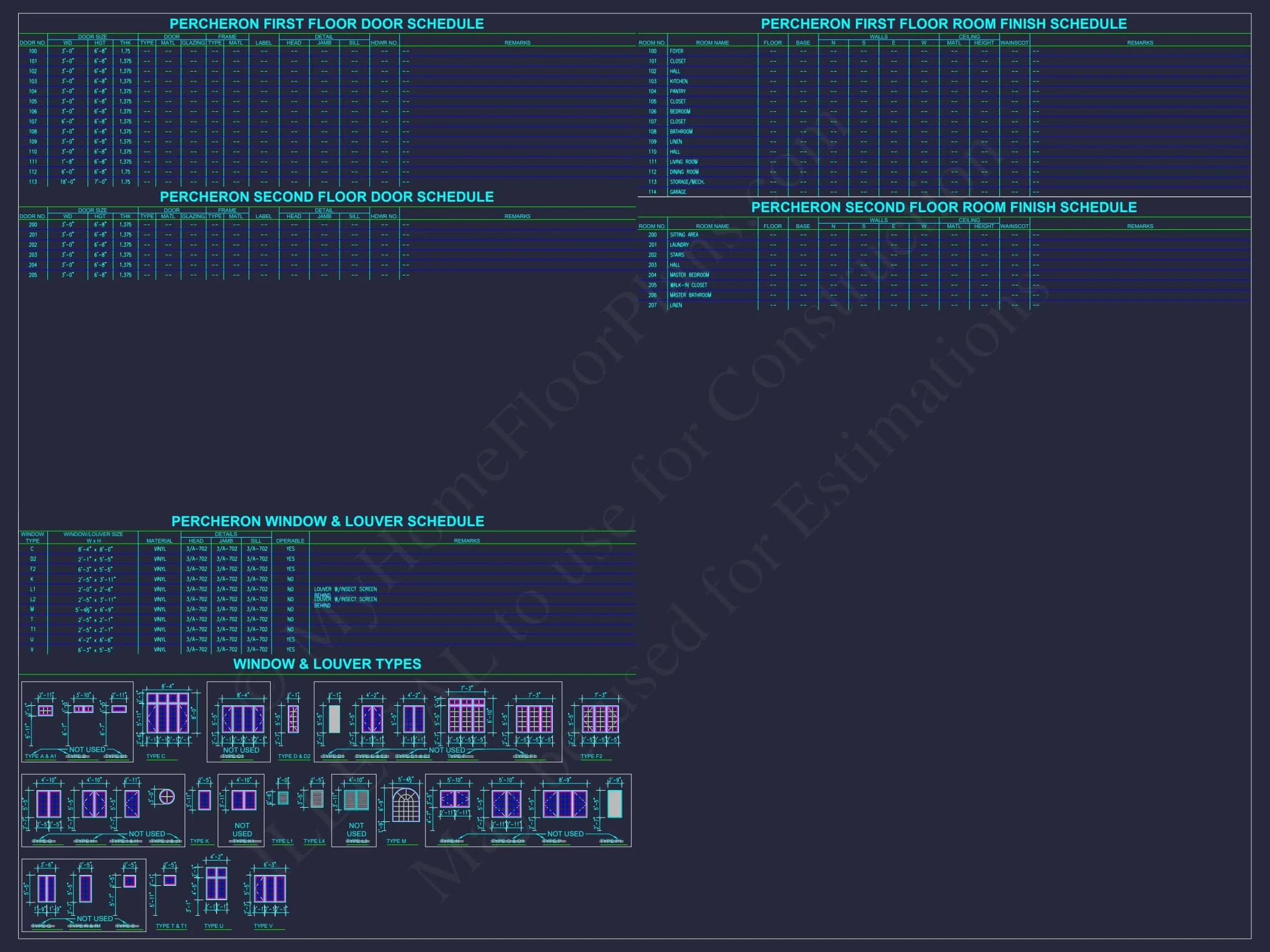Viewport: 1270px width, 952px height.
Task: Select the Type L1 louver drawing
Action: (283, 798)
